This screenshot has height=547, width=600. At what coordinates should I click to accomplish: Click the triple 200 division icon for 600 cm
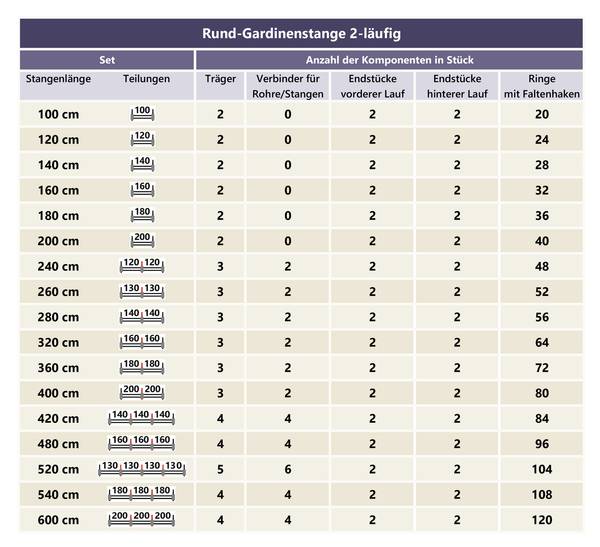142,519
